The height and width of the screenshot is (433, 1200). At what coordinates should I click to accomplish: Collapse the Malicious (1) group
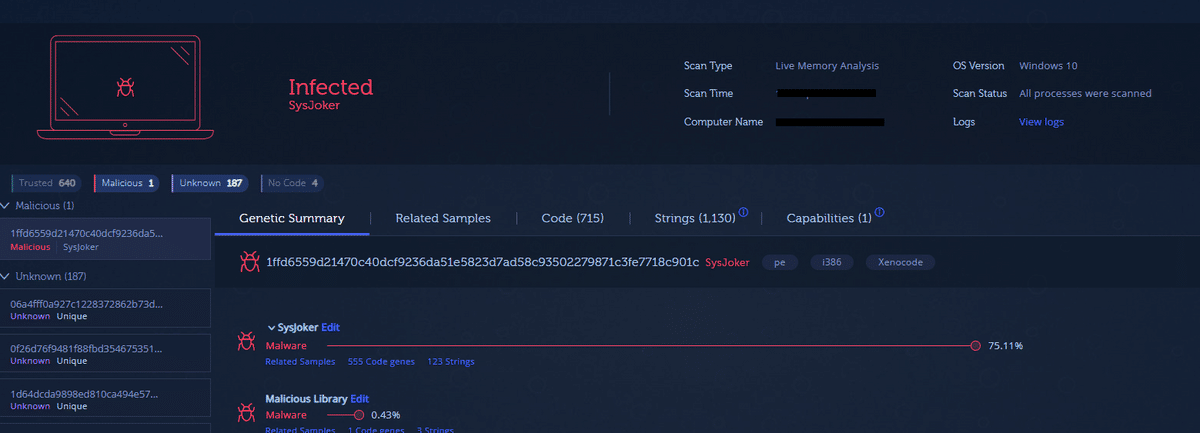(6, 206)
